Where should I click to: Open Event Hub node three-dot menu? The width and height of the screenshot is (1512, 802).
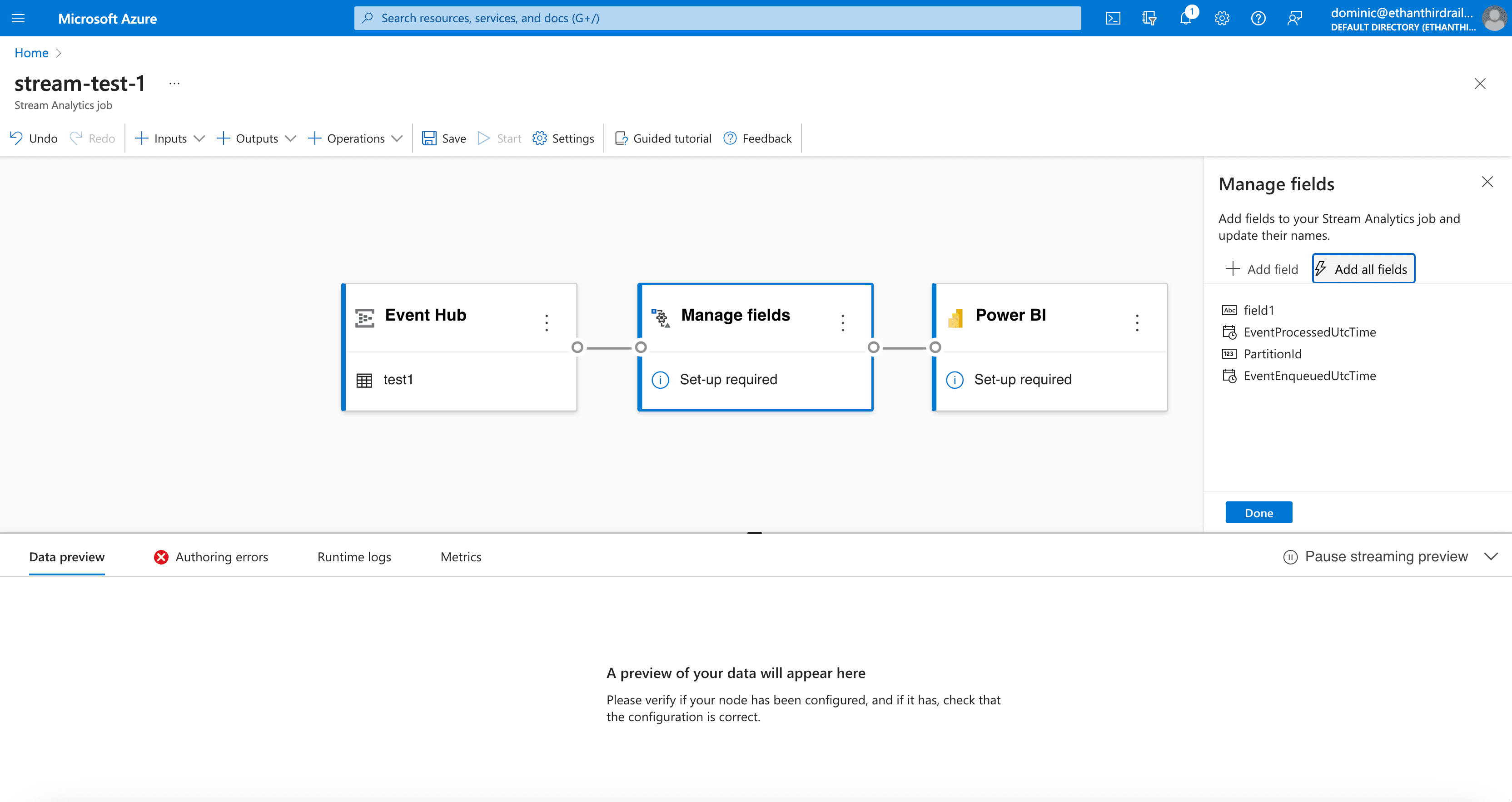(x=547, y=323)
